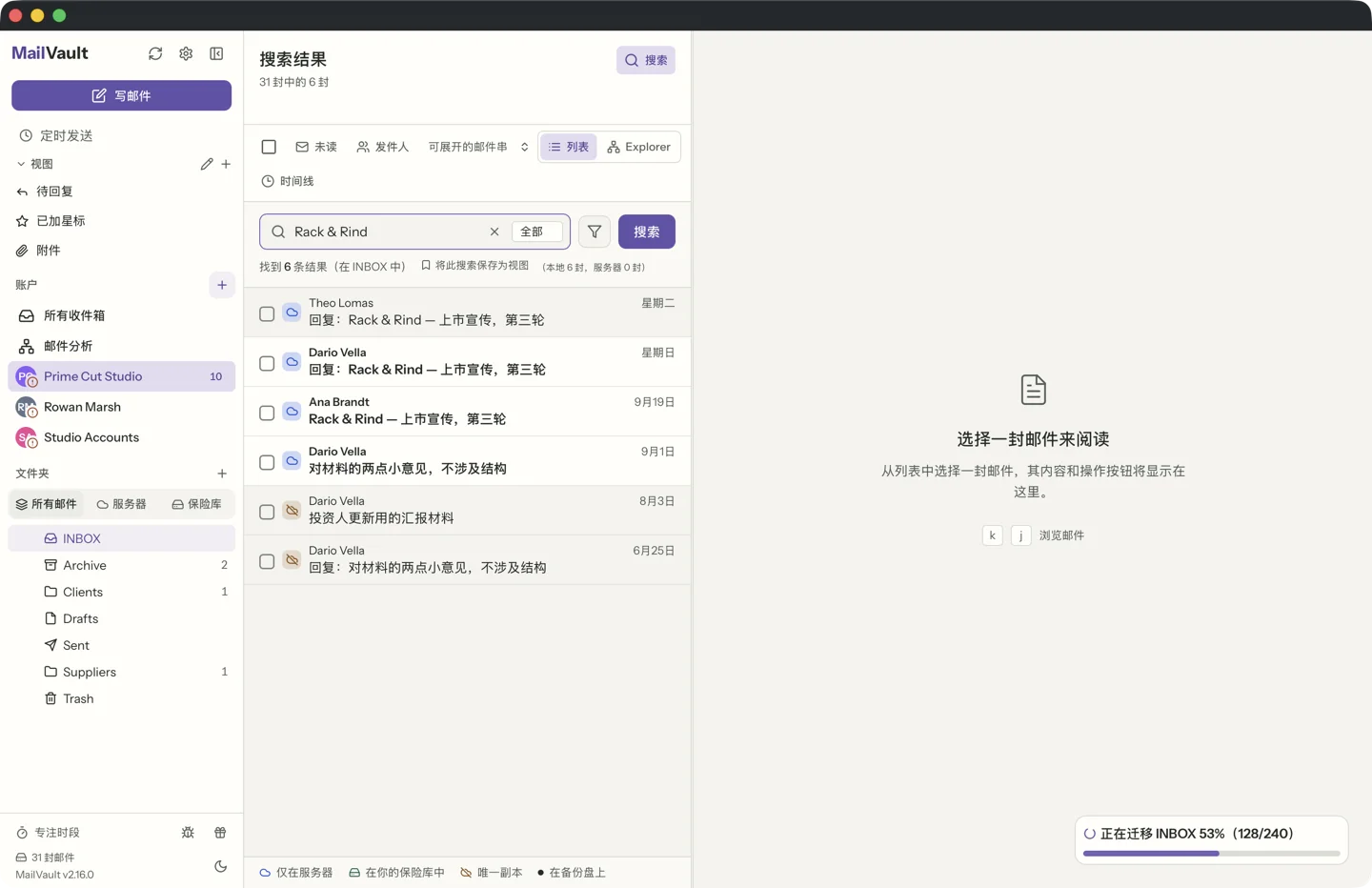Switch to 列表 list view
Image resolution: width=1372 pixels, height=888 pixels.
569,147
